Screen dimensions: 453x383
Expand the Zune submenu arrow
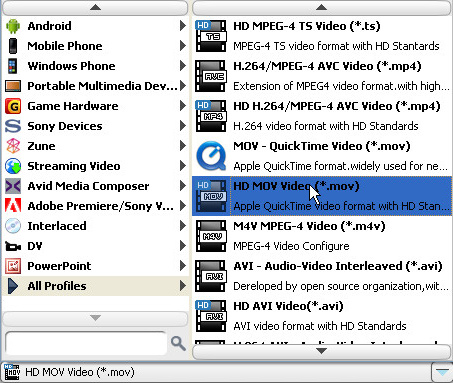click(183, 146)
